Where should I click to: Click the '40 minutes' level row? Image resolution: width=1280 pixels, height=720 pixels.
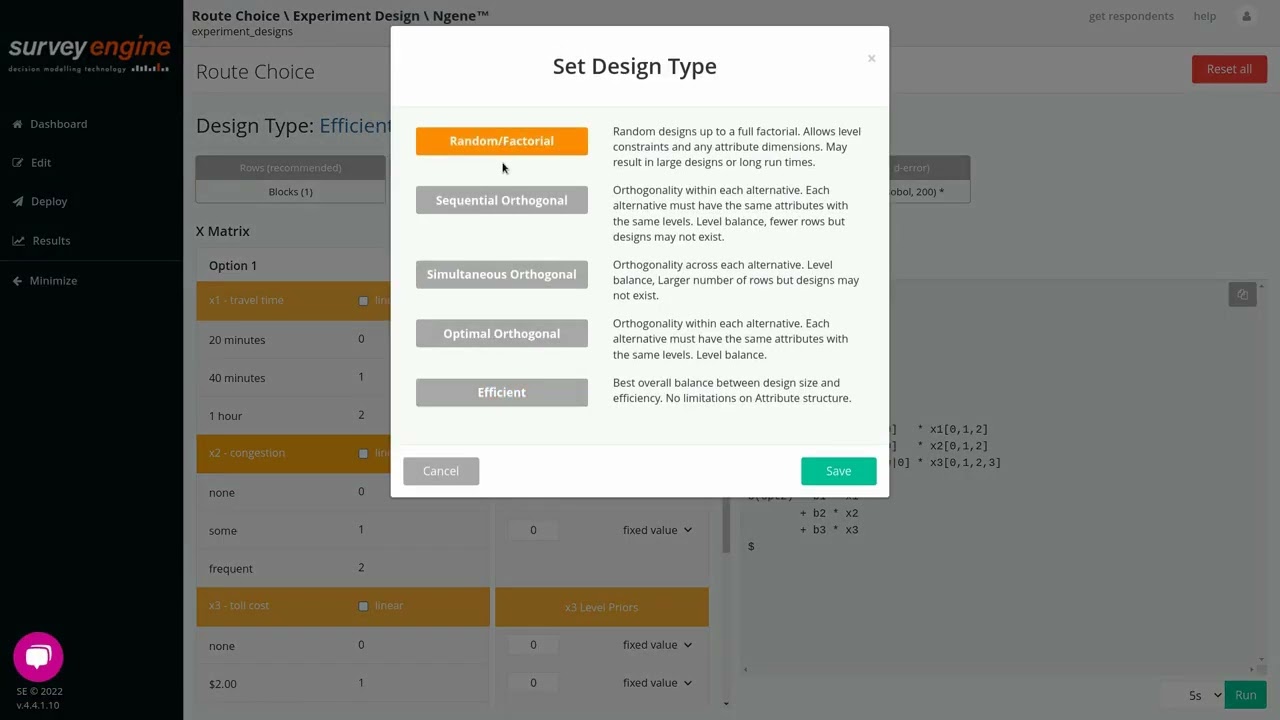pyautogui.click(x=343, y=377)
